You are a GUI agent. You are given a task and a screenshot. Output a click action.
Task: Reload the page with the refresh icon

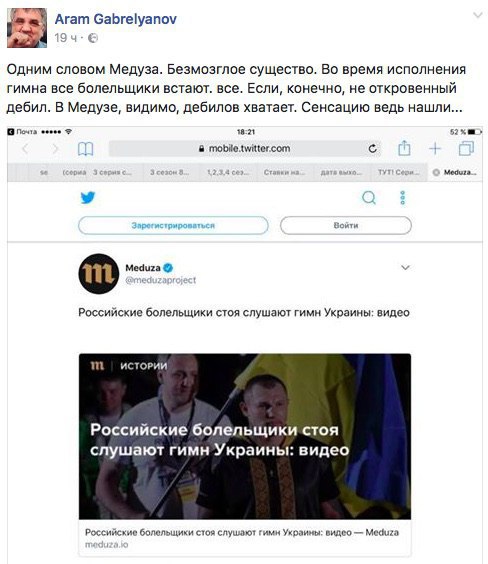point(372,148)
